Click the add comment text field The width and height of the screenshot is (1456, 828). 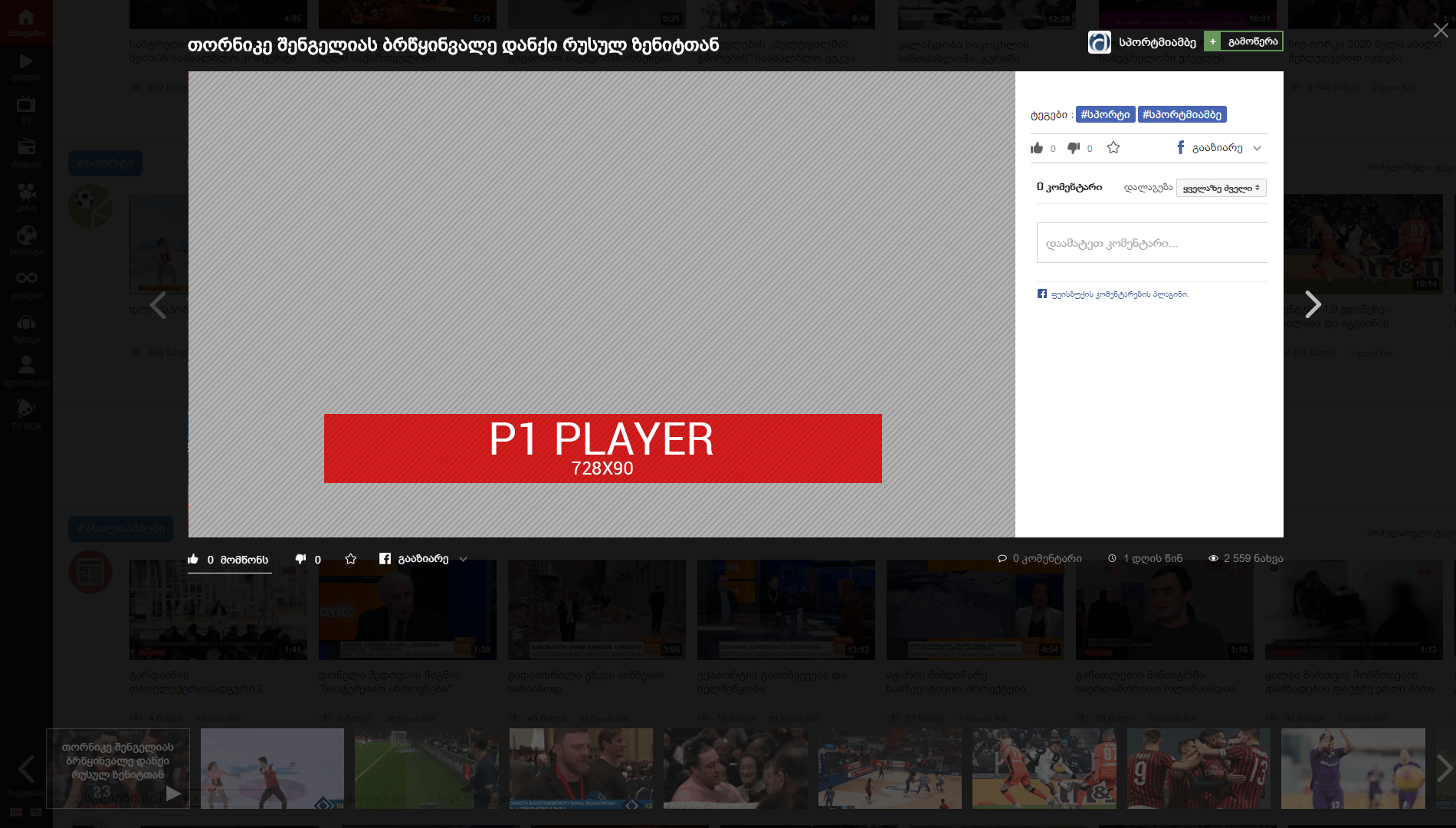tap(1152, 243)
